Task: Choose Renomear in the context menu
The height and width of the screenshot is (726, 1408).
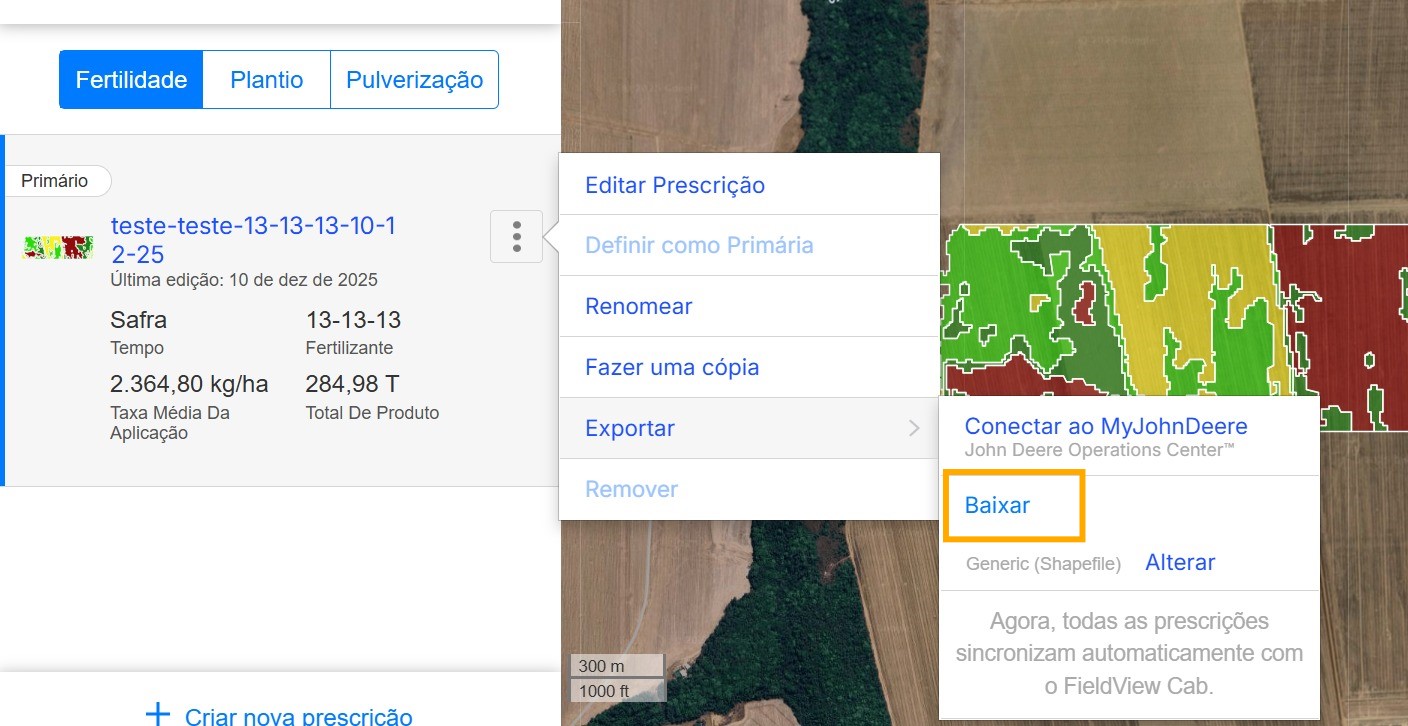Action: (x=638, y=306)
